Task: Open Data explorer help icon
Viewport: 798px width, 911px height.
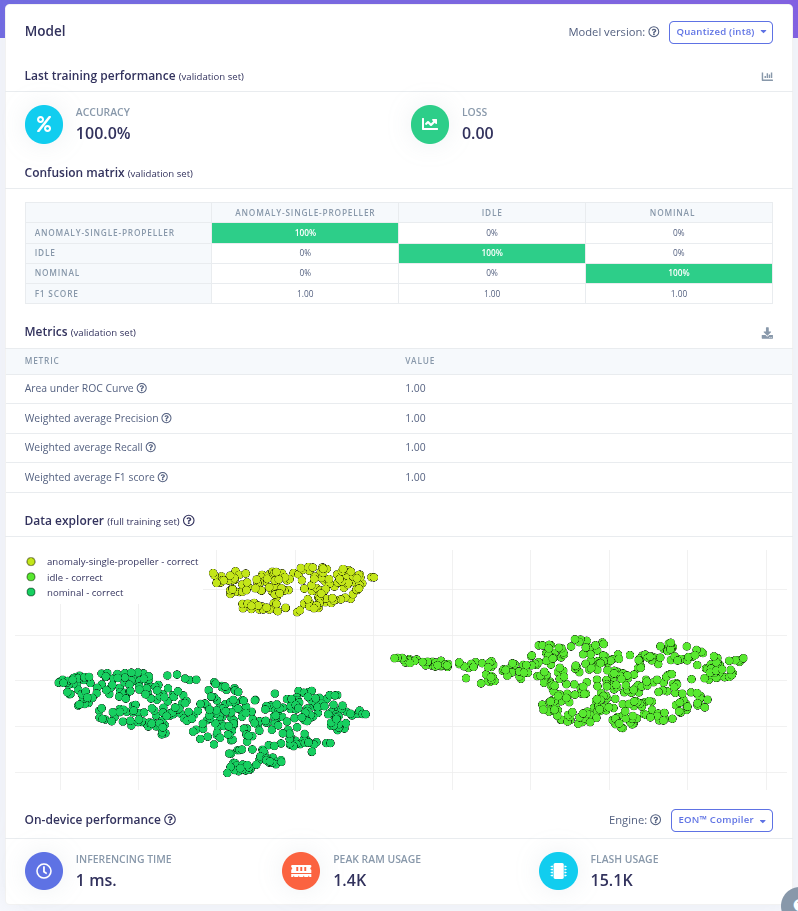Action: click(x=189, y=521)
